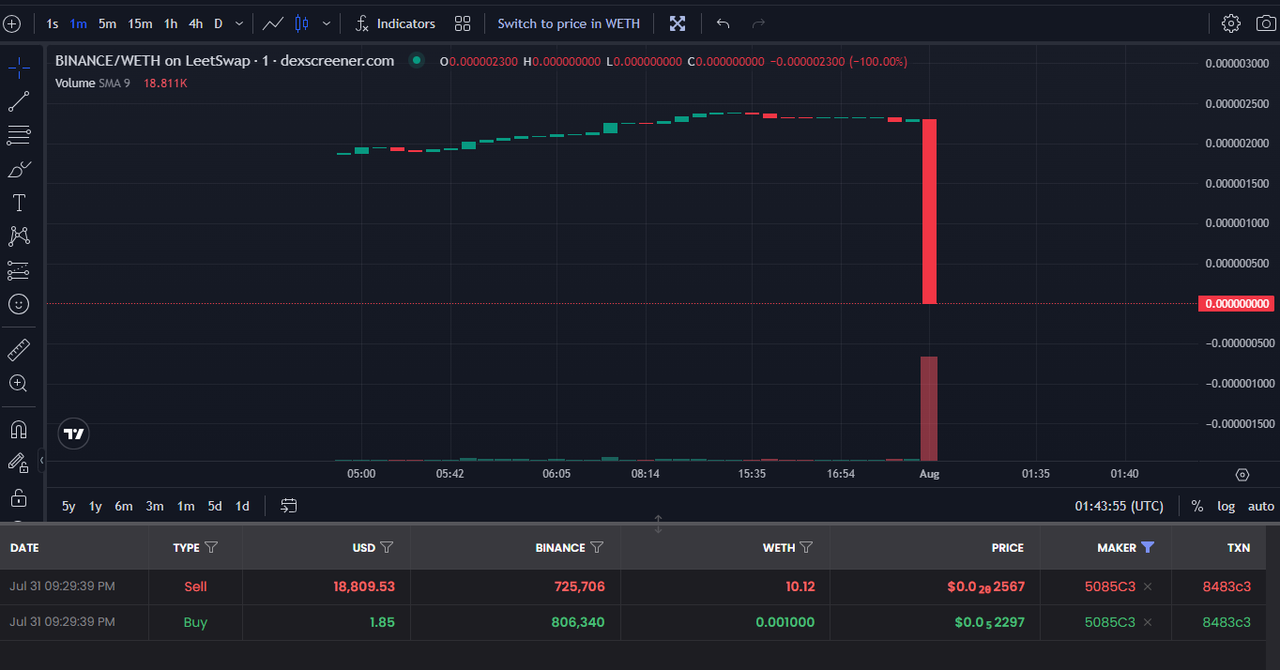This screenshot has height=670, width=1280.
Task: Select the 4h timeframe
Action: 196,23
